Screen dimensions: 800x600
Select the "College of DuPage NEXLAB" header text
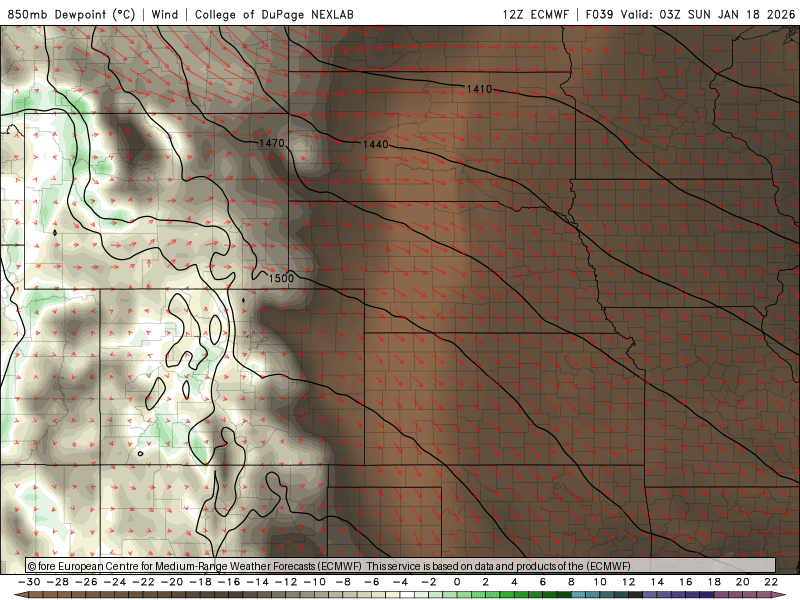pyautogui.click(x=274, y=14)
